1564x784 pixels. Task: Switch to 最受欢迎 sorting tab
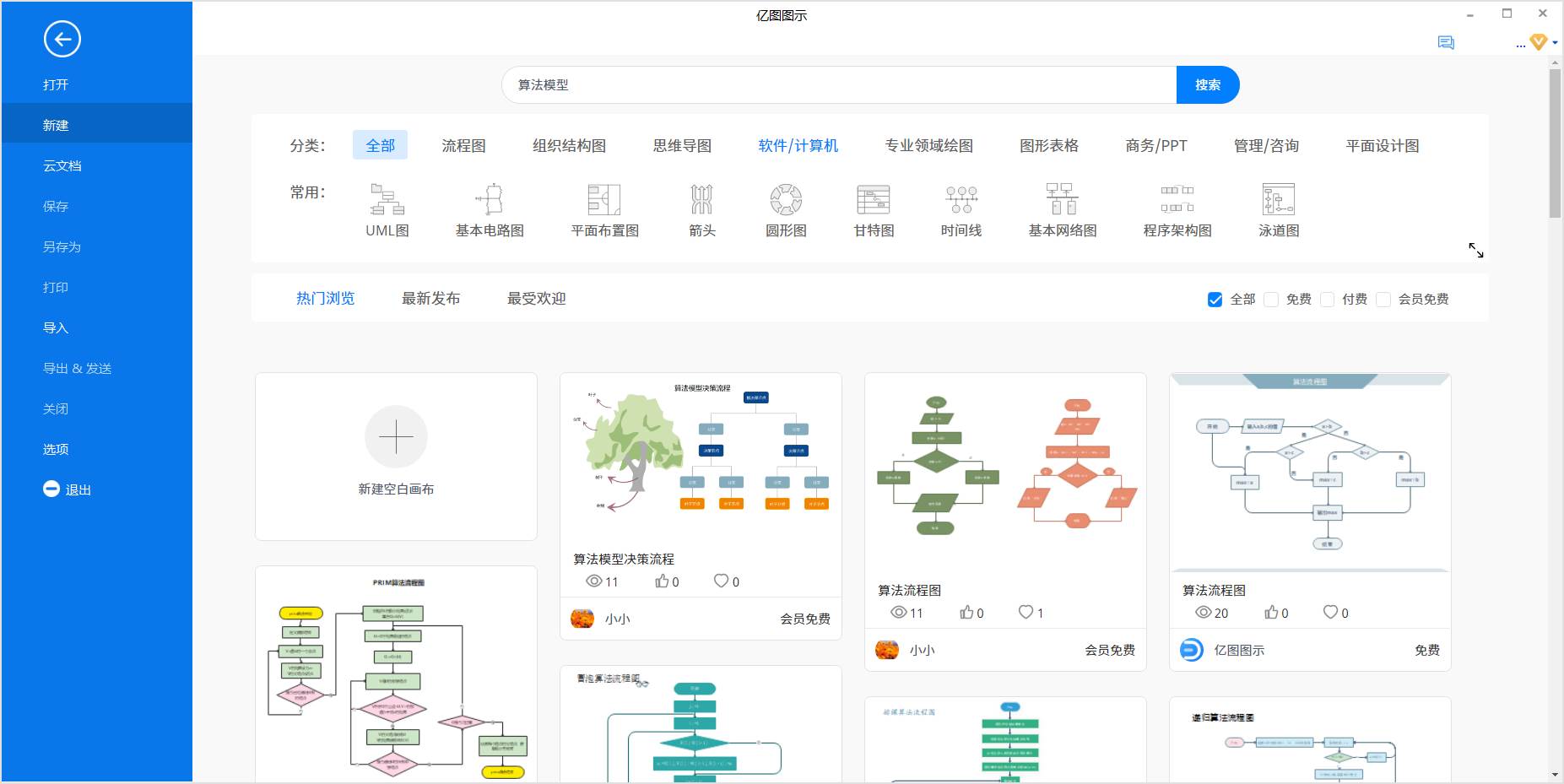[536, 298]
